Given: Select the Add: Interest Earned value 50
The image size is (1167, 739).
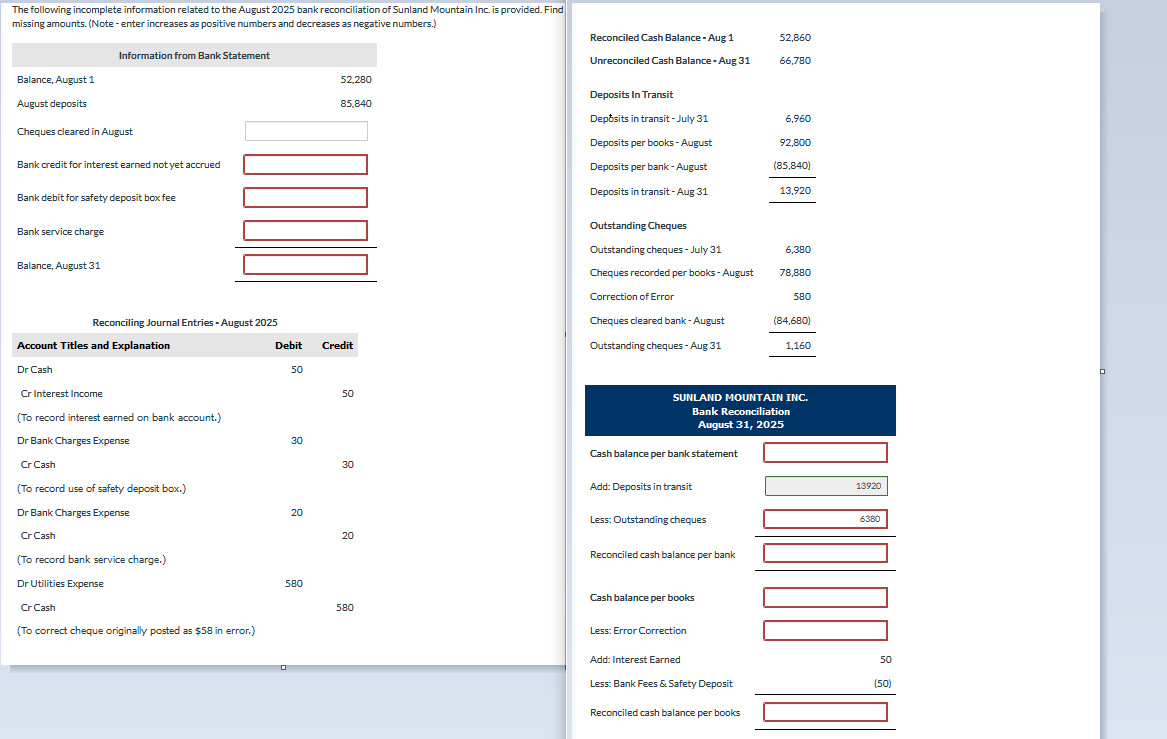Looking at the screenshot, I should pyautogui.click(x=886, y=659).
